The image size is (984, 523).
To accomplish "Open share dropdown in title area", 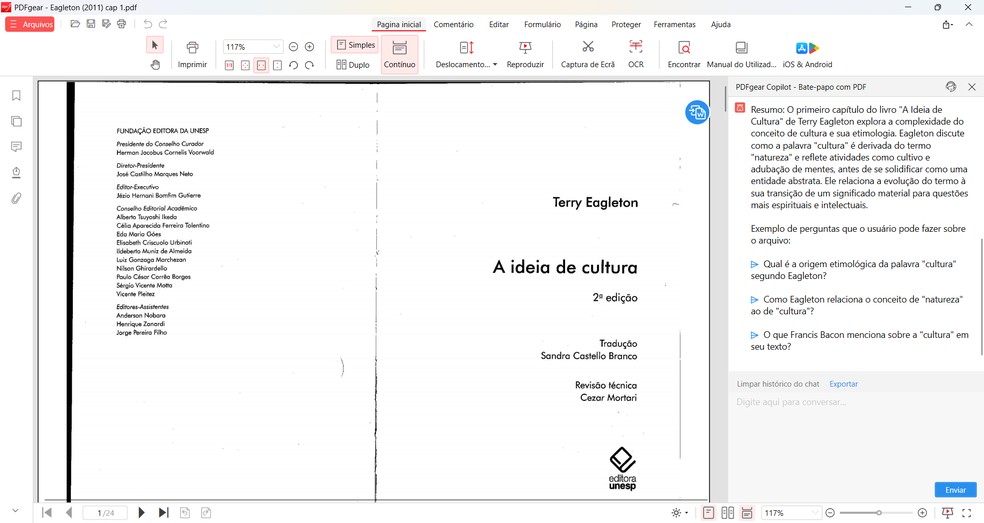I will pyautogui.click(x=948, y=24).
